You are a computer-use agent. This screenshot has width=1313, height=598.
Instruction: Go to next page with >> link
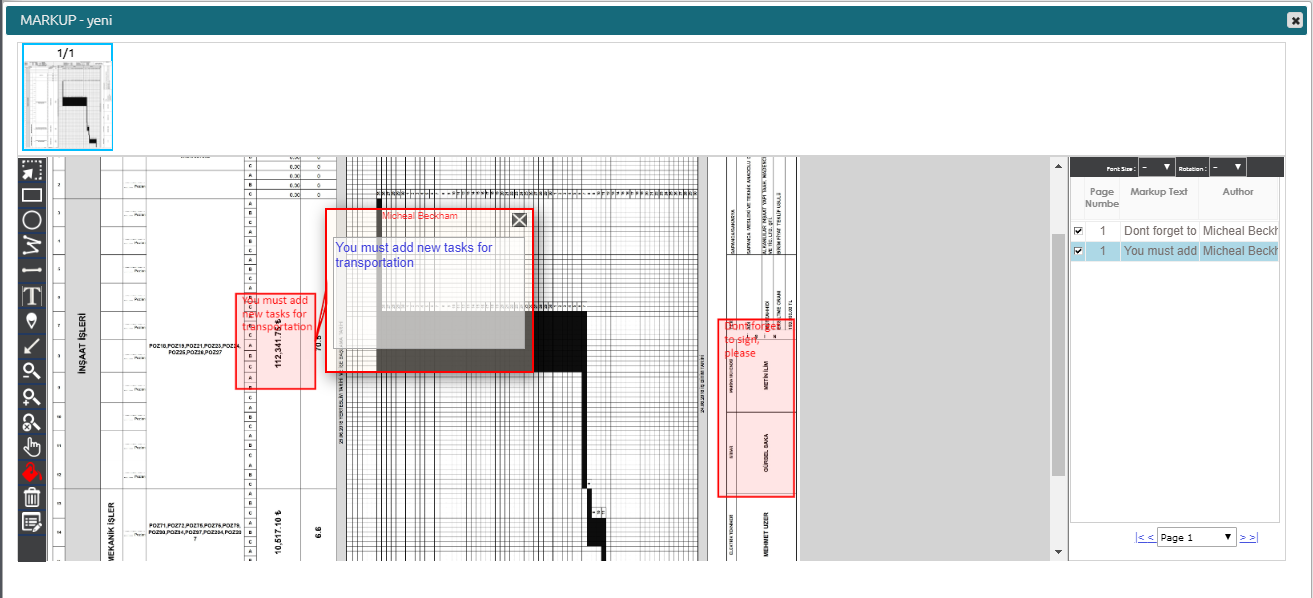pos(1248,537)
